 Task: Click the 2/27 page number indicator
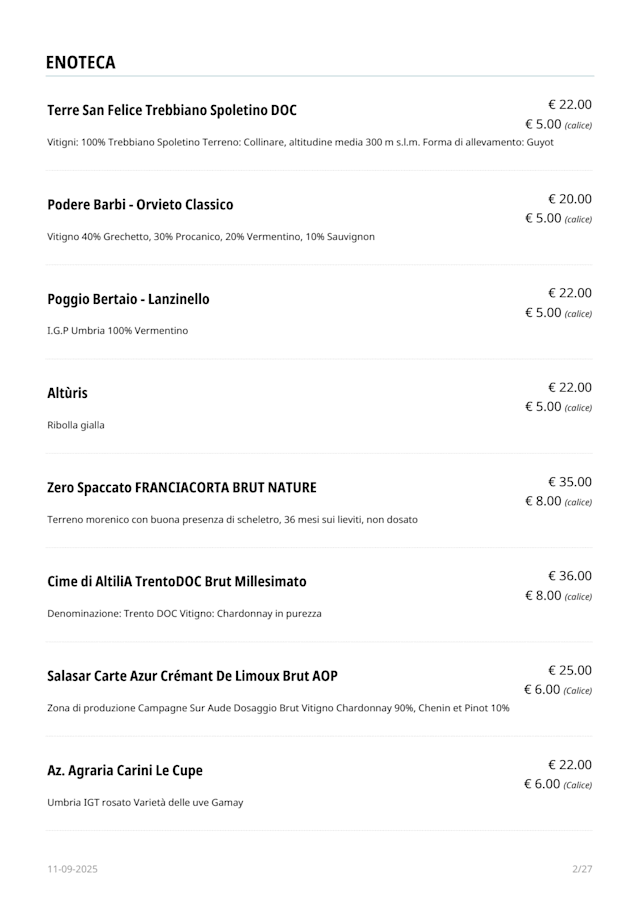click(x=582, y=869)
